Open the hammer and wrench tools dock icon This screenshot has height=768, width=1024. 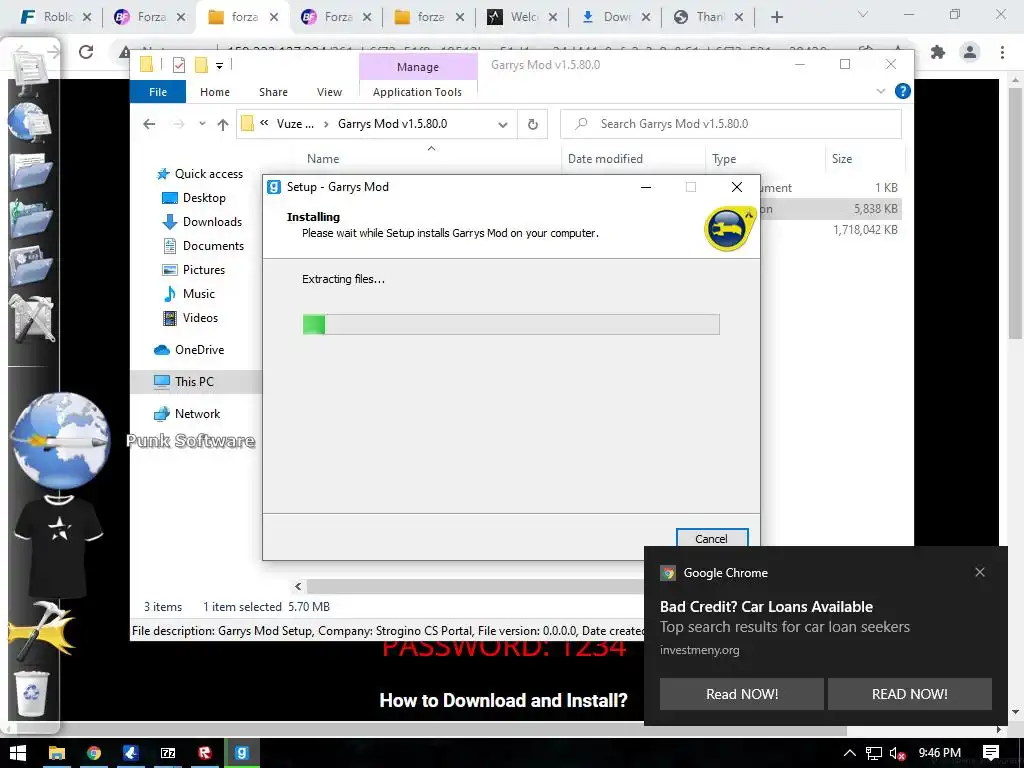(32, 318)
